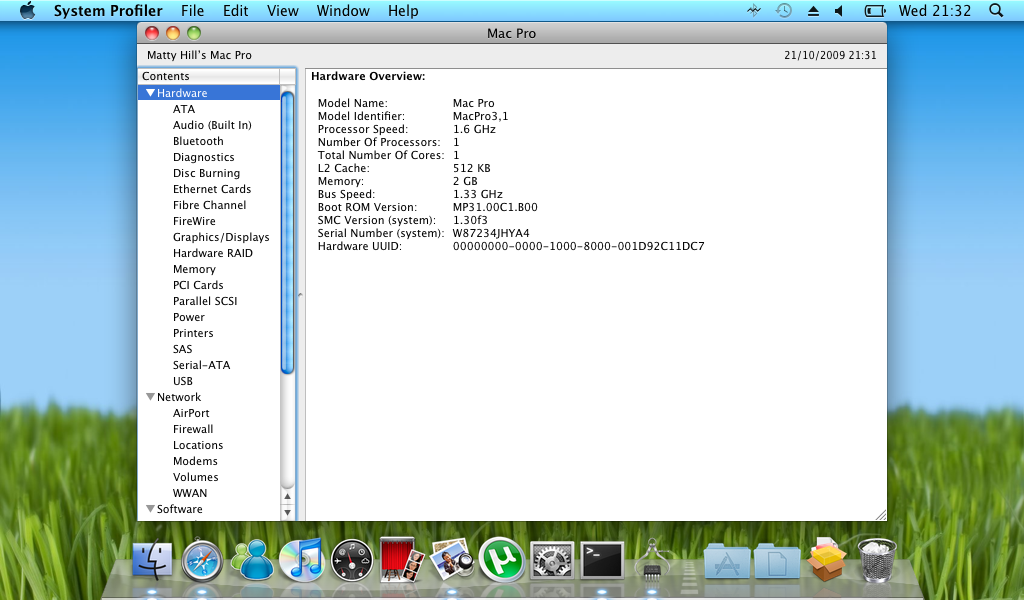This screenshot has width=1024, height=600.
Task: Open the volume speaker menu
Action: pos(839,10)
